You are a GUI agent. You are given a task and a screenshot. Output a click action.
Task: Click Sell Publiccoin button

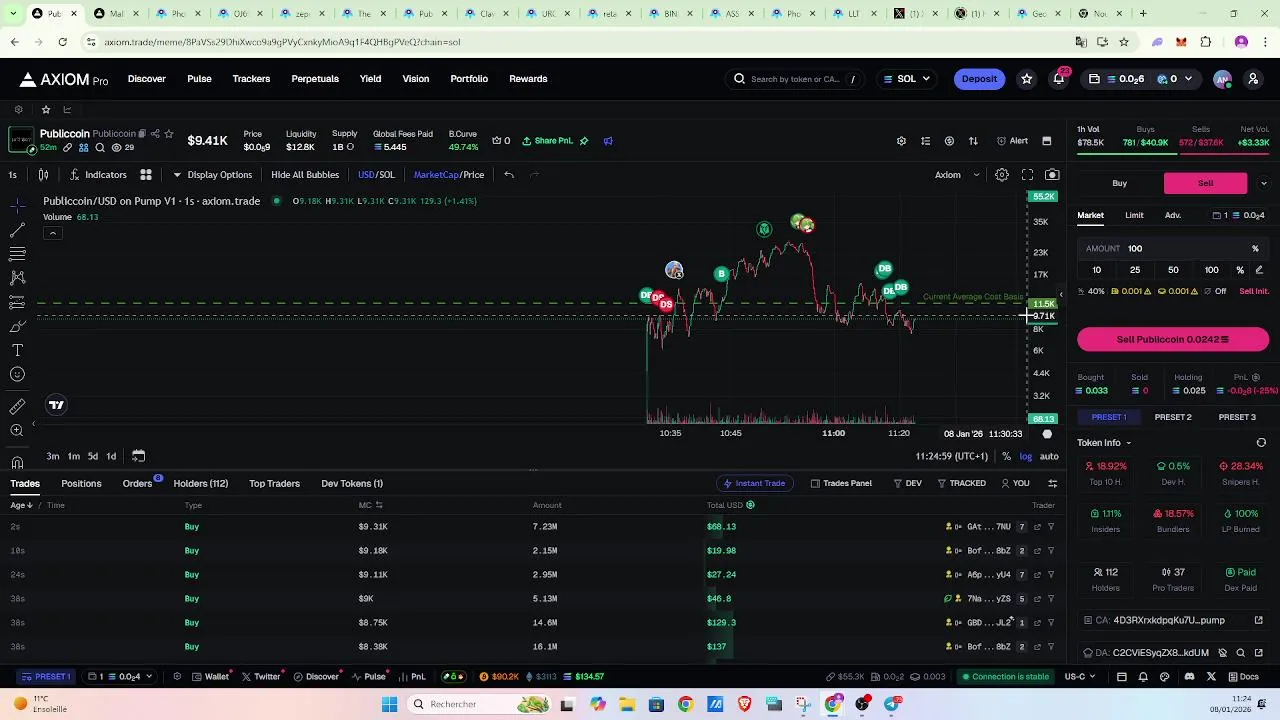(1173, 340)
